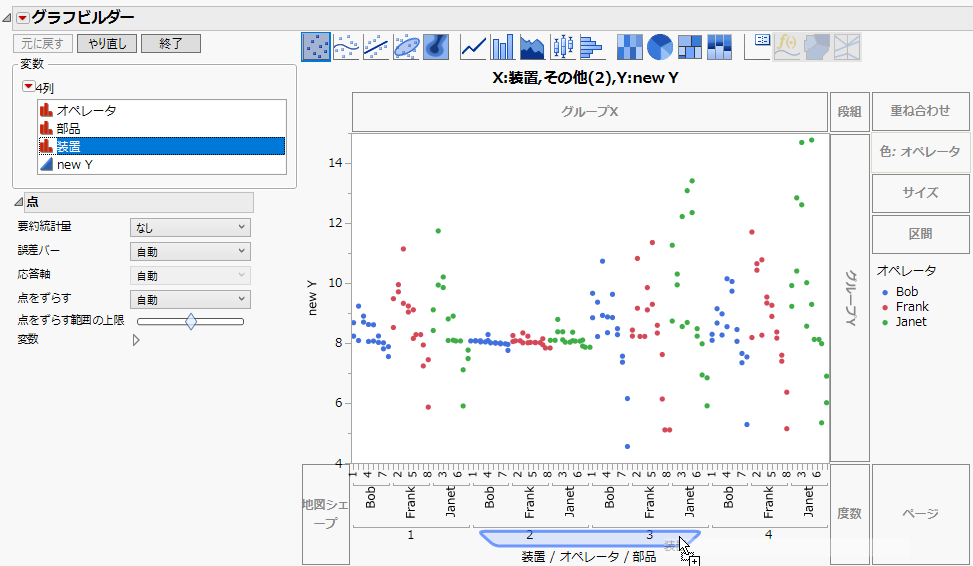Select the new Y column in list
973x566 pixels.
(75, 164)
